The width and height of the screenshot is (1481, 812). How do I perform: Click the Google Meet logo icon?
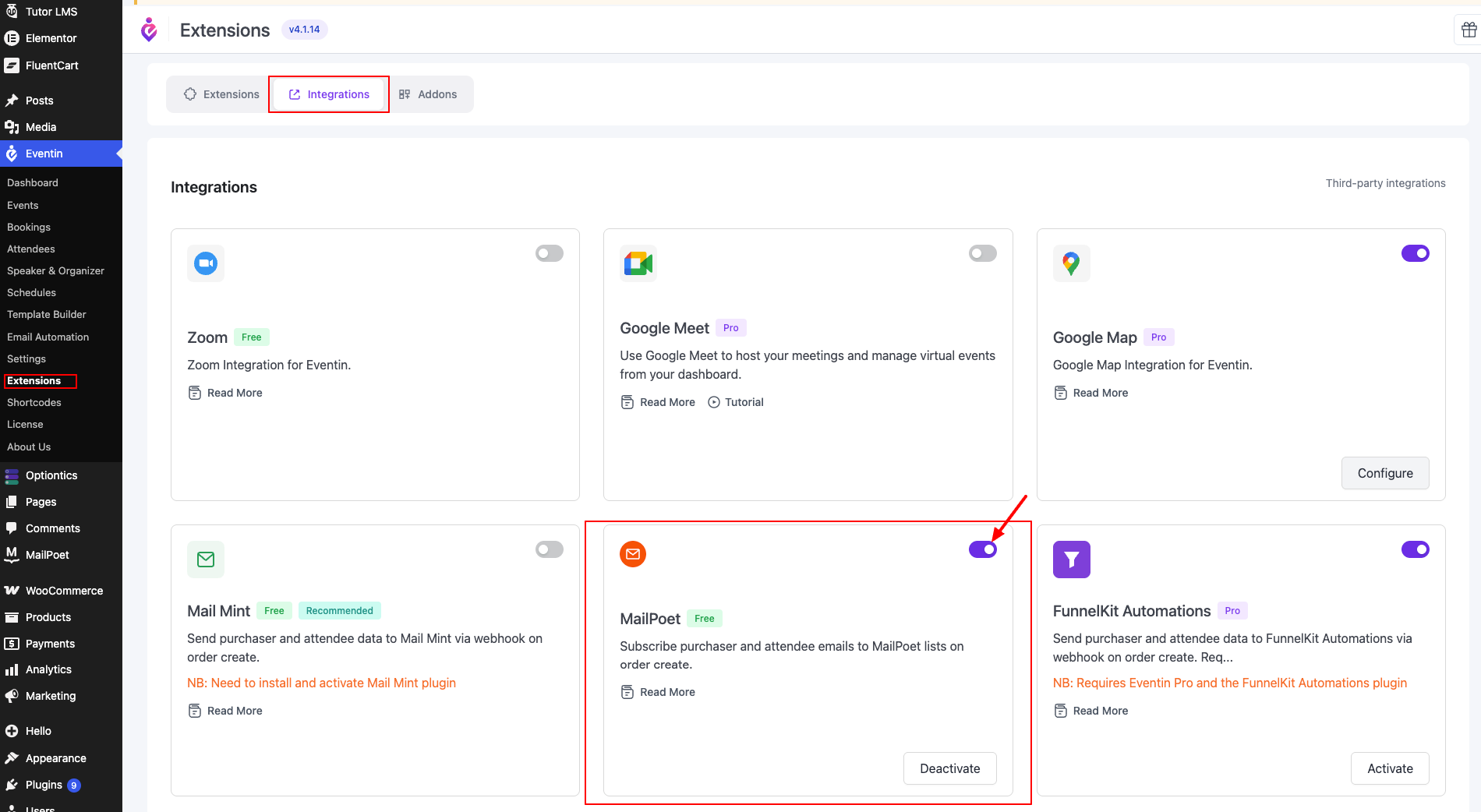click(x=638, y=263)
